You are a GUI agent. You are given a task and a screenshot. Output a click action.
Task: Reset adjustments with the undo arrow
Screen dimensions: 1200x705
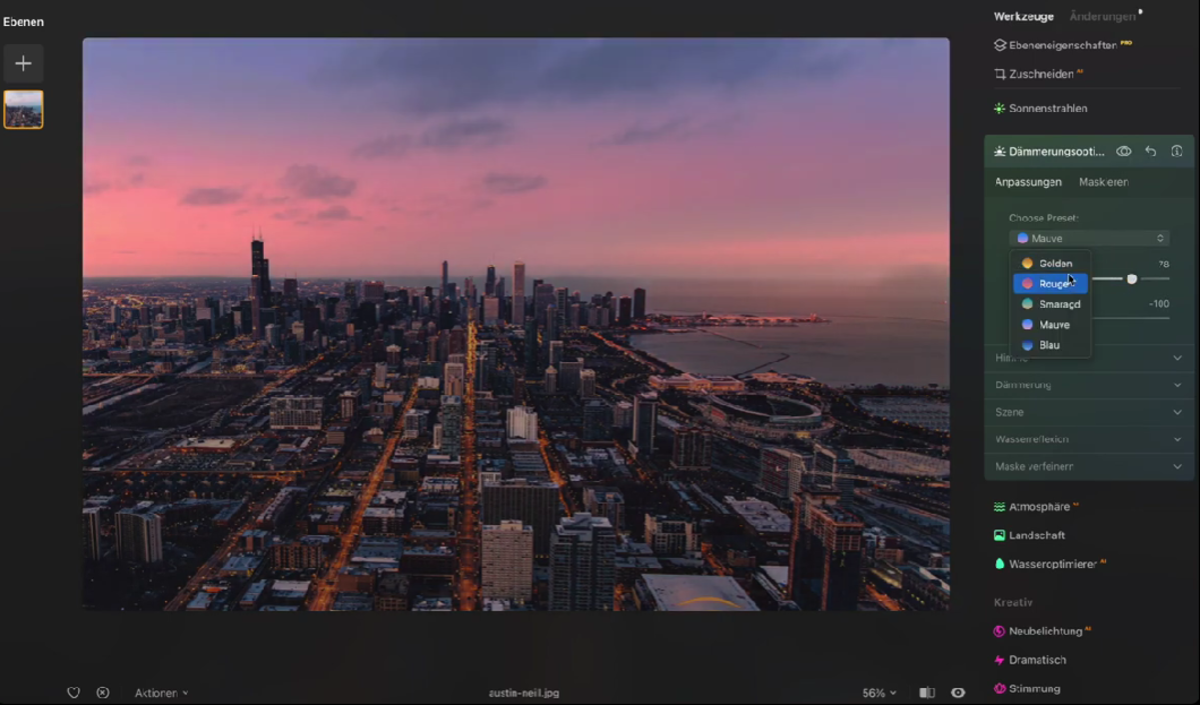[x=1150, y=151]
